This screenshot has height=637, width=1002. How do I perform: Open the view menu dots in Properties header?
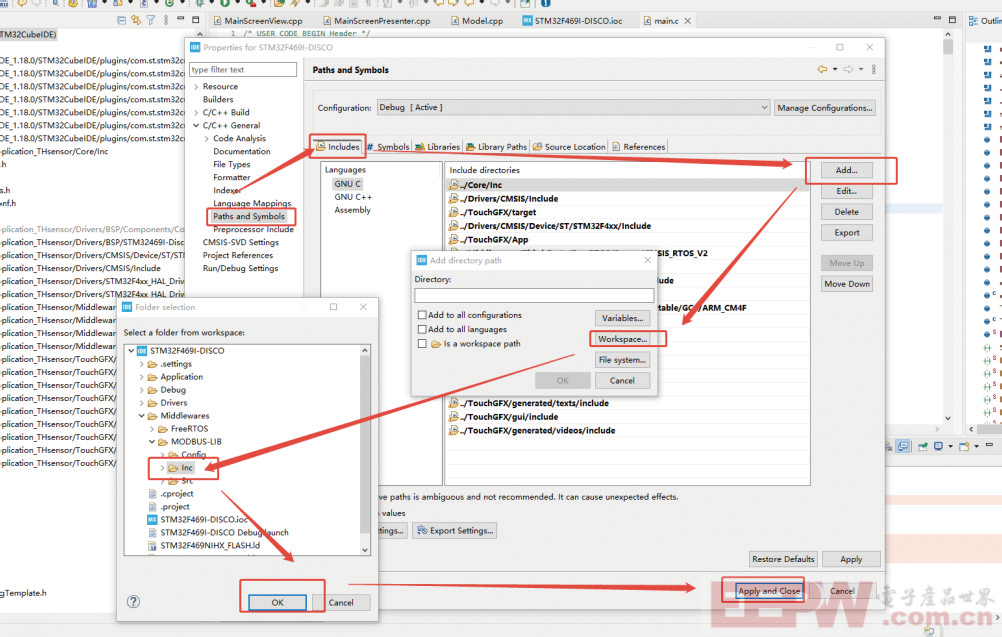pos(874,70)
